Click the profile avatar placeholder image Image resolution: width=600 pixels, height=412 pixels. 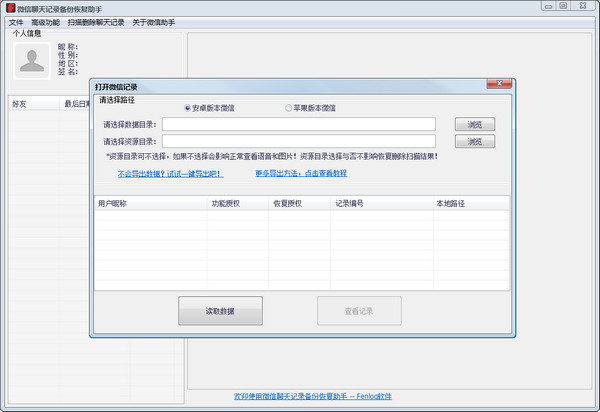coord(33,61)
